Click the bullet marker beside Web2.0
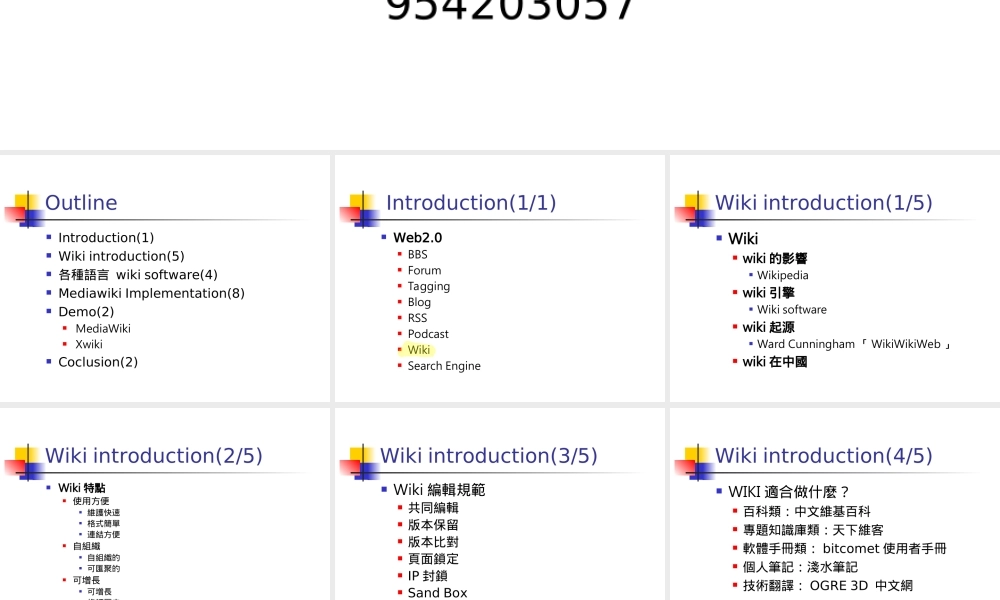 point(383,237)
